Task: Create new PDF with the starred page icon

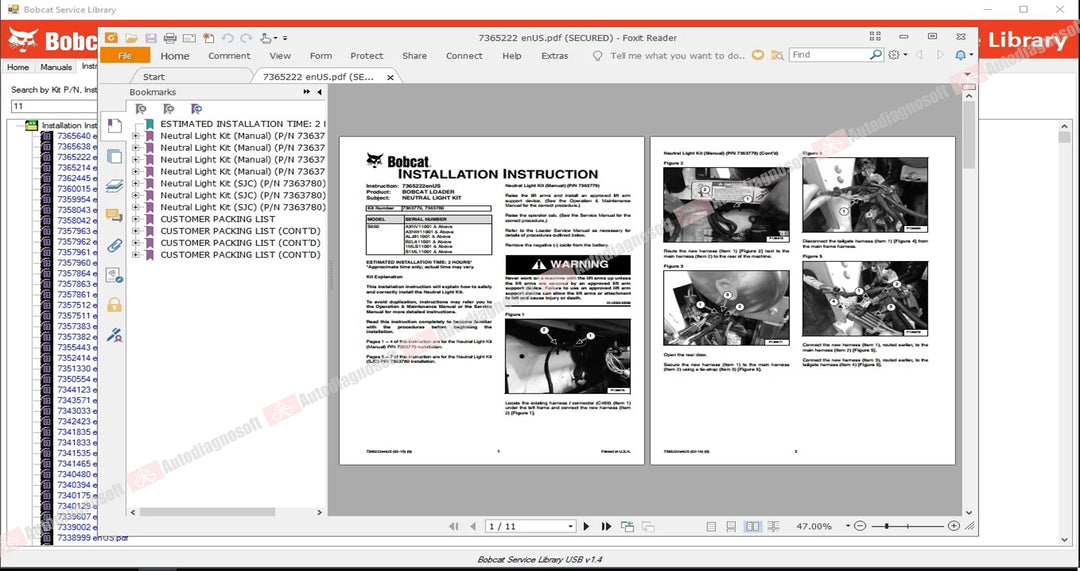Action: click(208, 39)
